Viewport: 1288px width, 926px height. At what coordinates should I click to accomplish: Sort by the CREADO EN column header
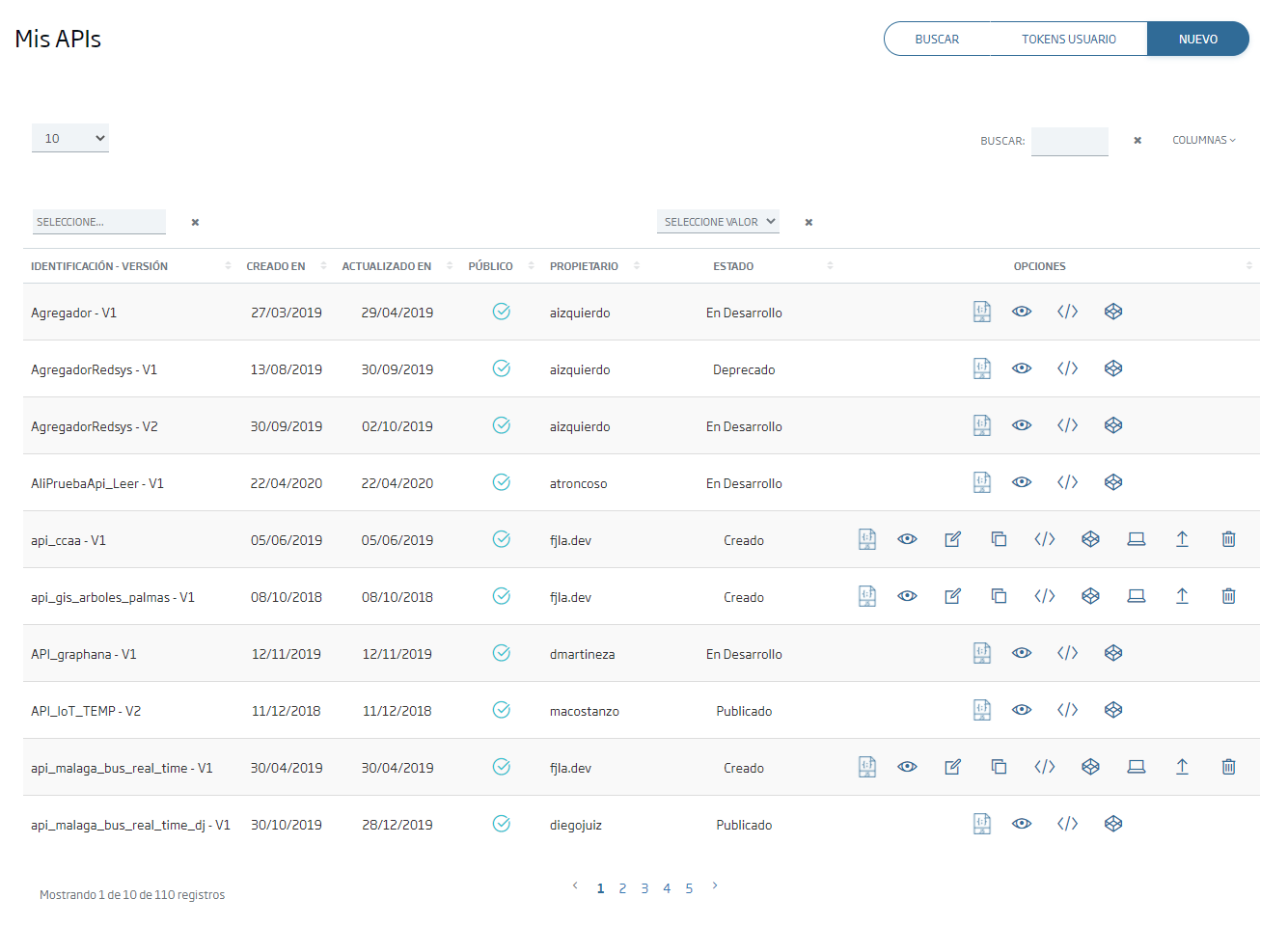coord(277,265)
